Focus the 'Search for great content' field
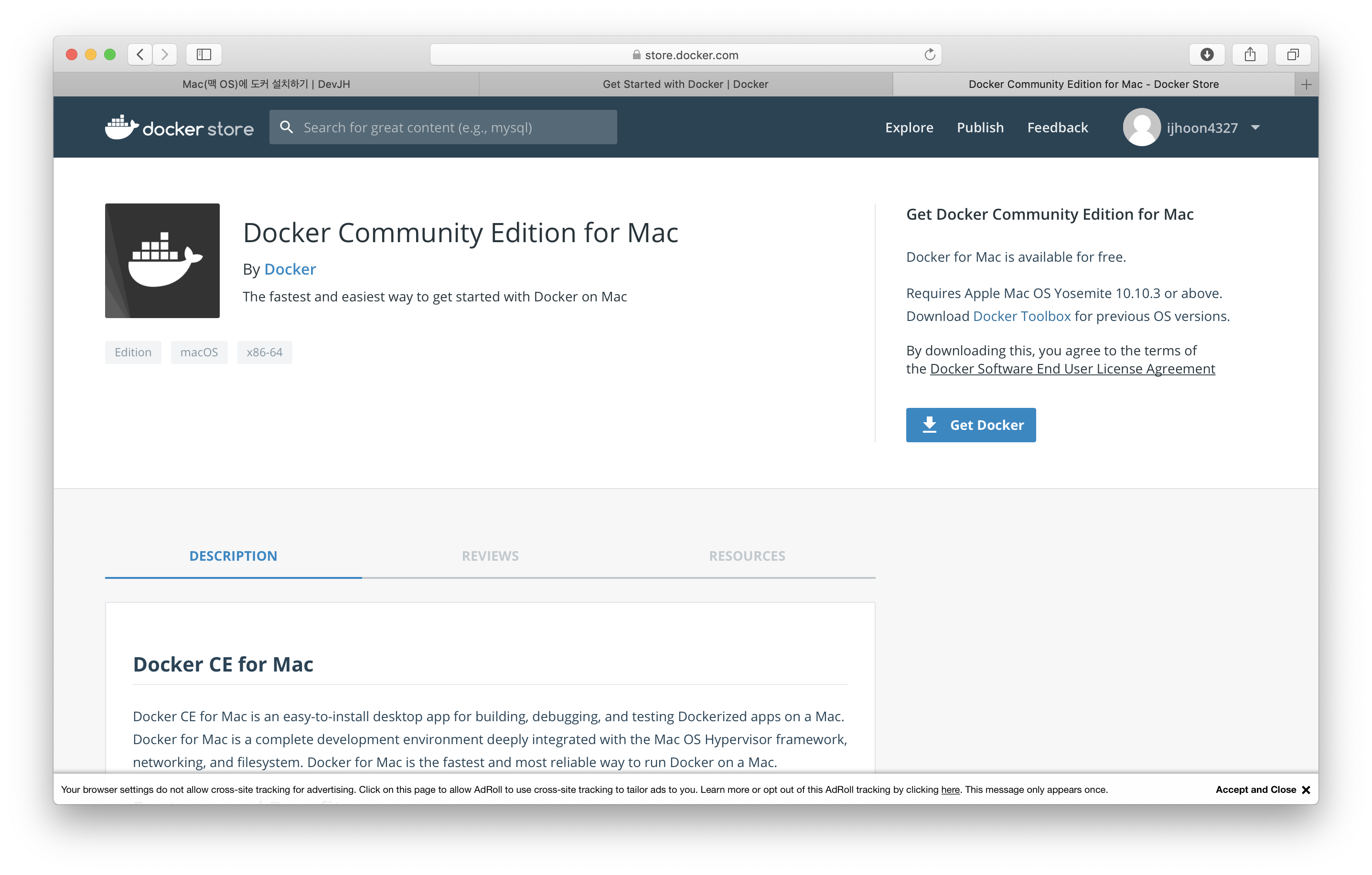 443,127
